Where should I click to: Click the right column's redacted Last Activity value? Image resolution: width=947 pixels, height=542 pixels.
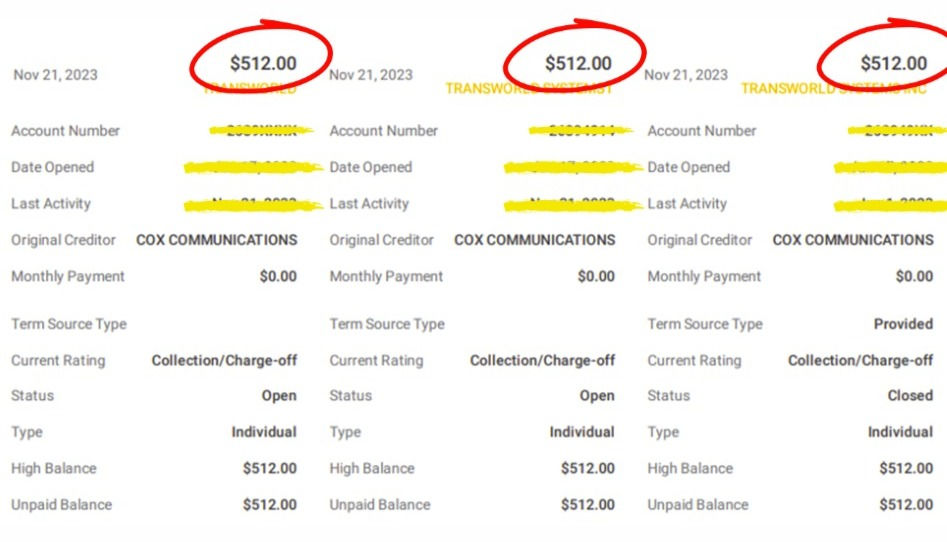tap(890, 204)
